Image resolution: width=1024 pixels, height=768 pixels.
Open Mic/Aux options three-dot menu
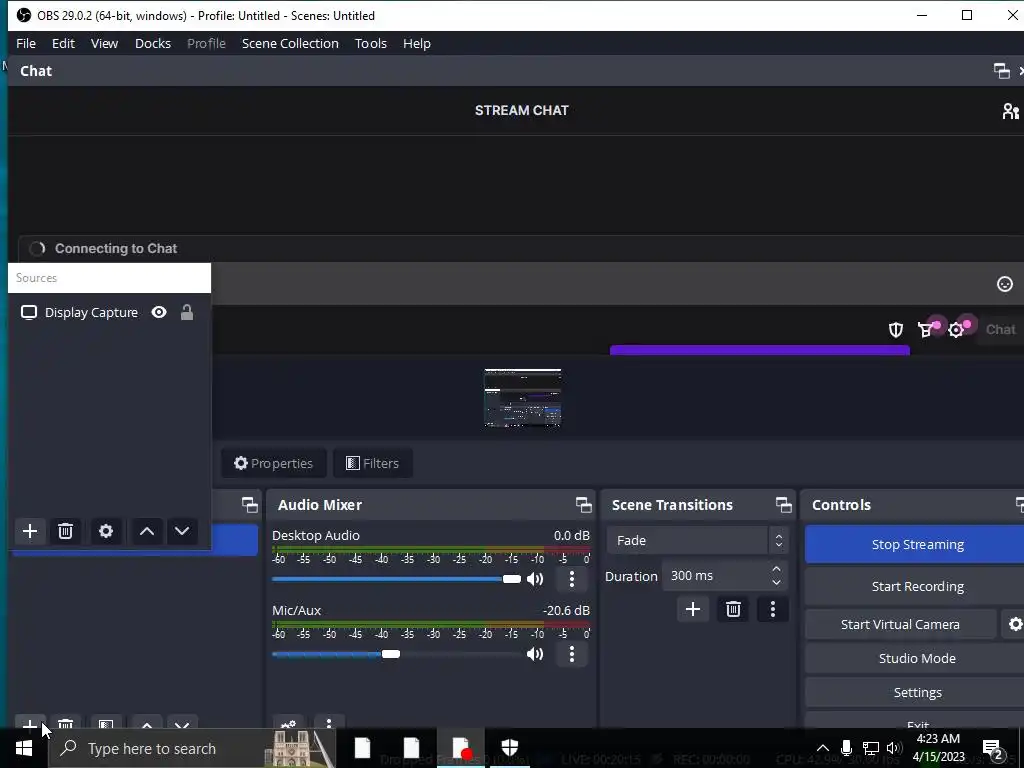pos(572,654)
